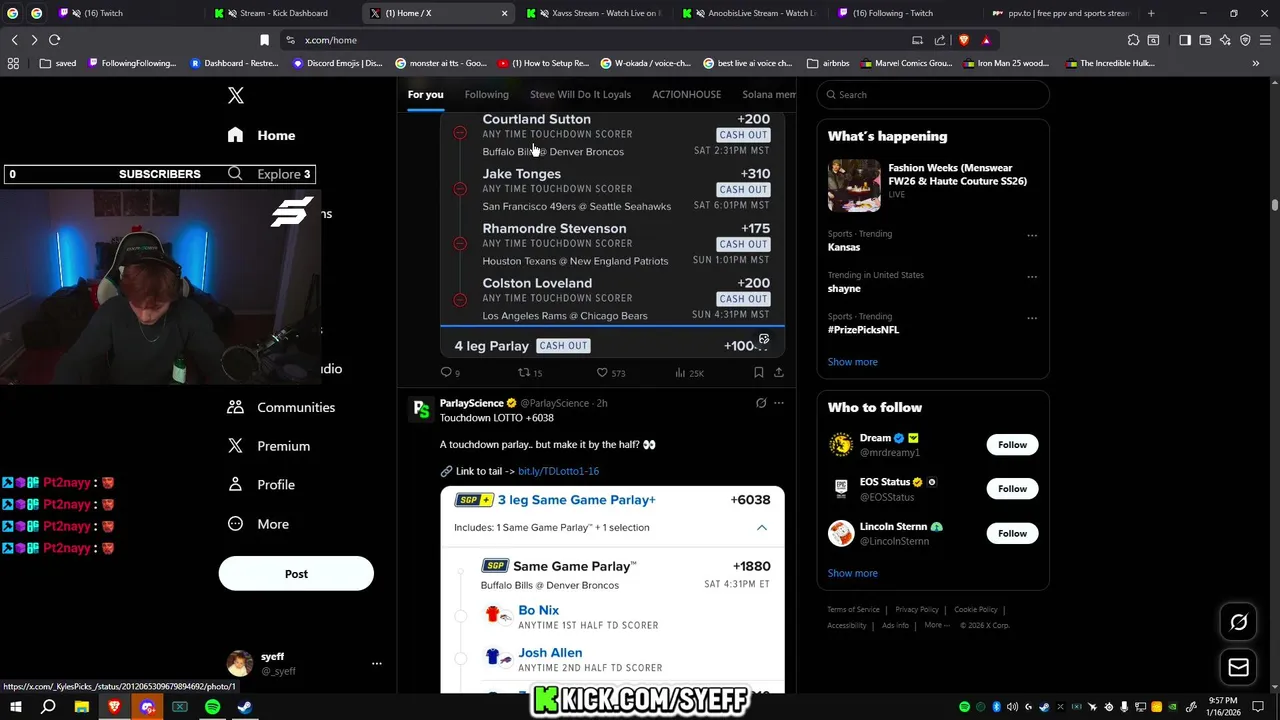Switch to the Kick Dashboard browser tab
The image size is (1280, 720).
click(280, 13)
